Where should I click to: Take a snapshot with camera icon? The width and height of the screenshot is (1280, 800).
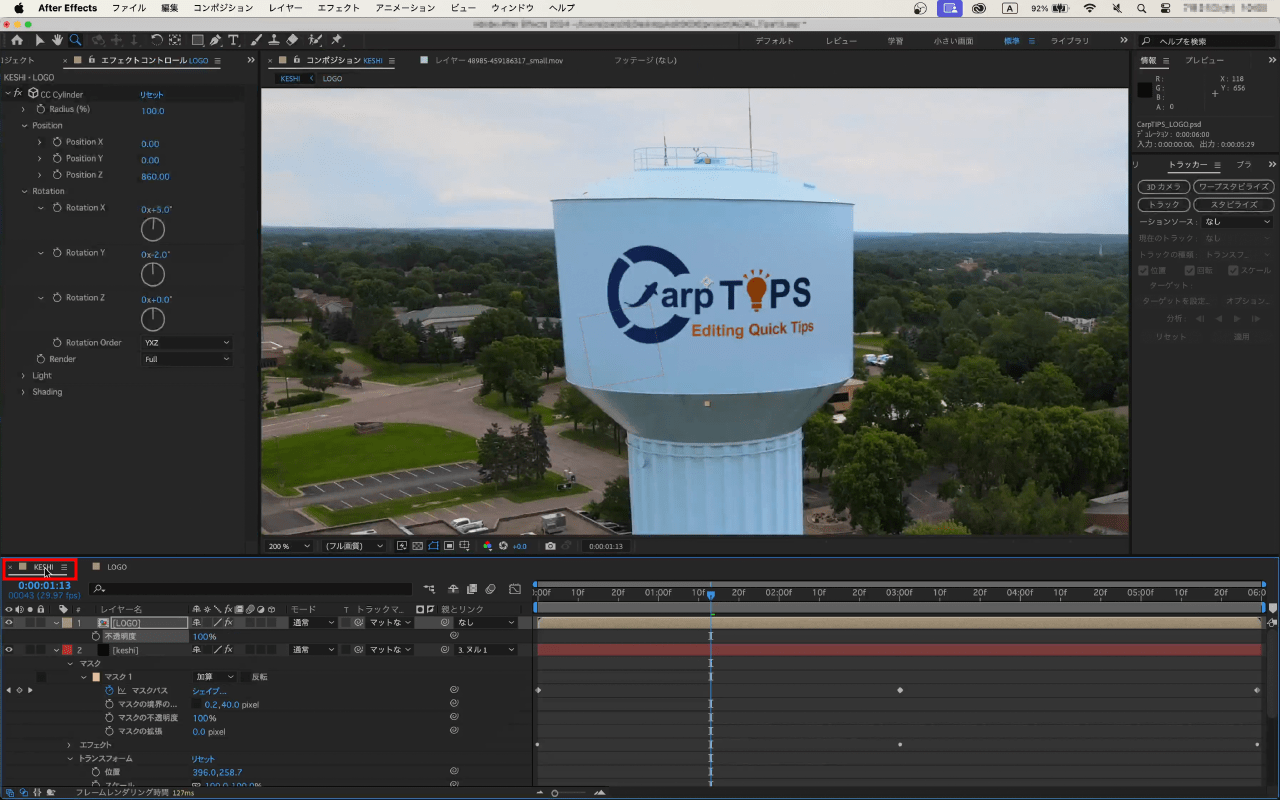550,546
